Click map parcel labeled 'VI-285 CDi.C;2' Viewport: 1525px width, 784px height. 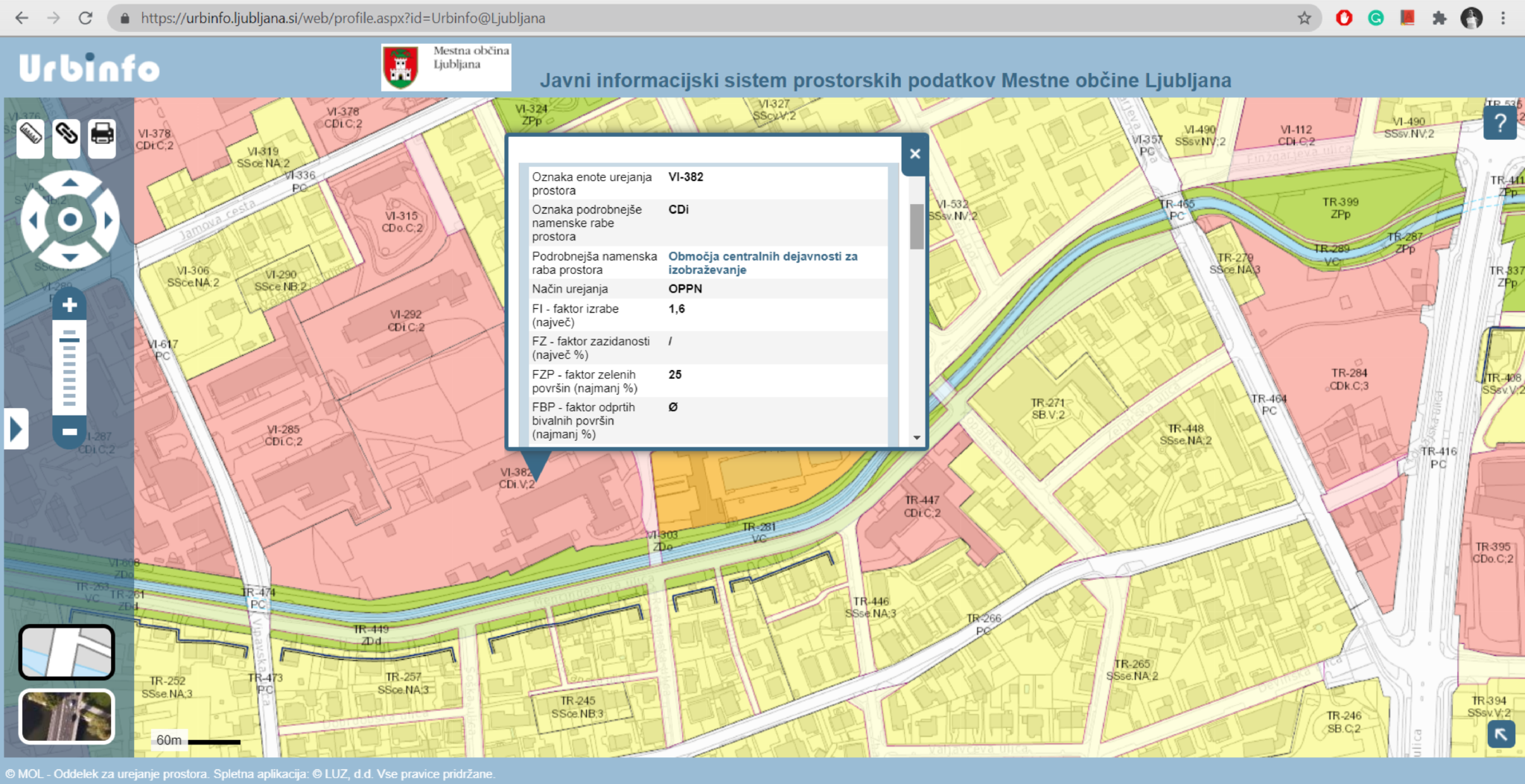[284, 436]
